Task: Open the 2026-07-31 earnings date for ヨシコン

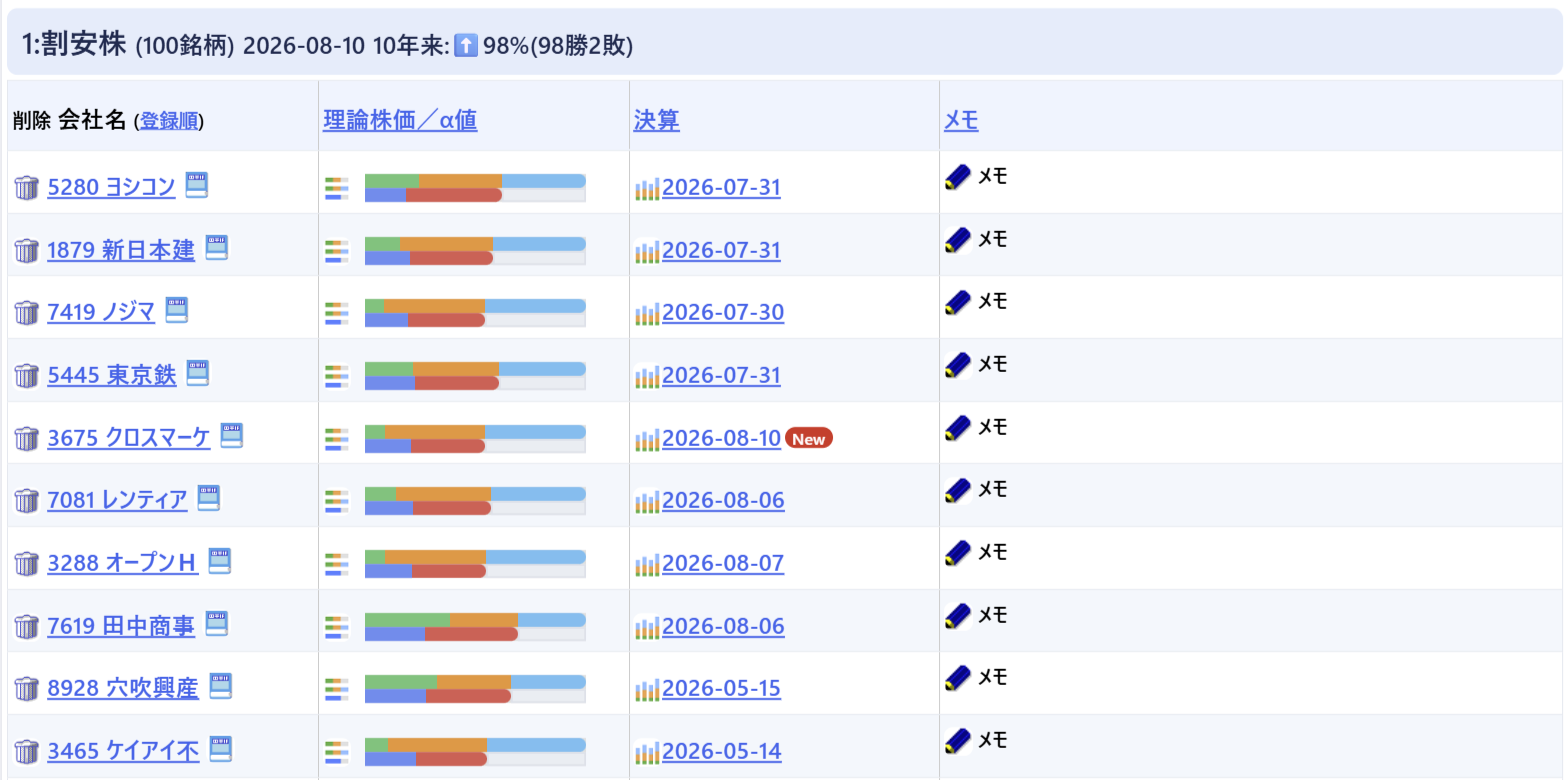Action: [721, 188]
